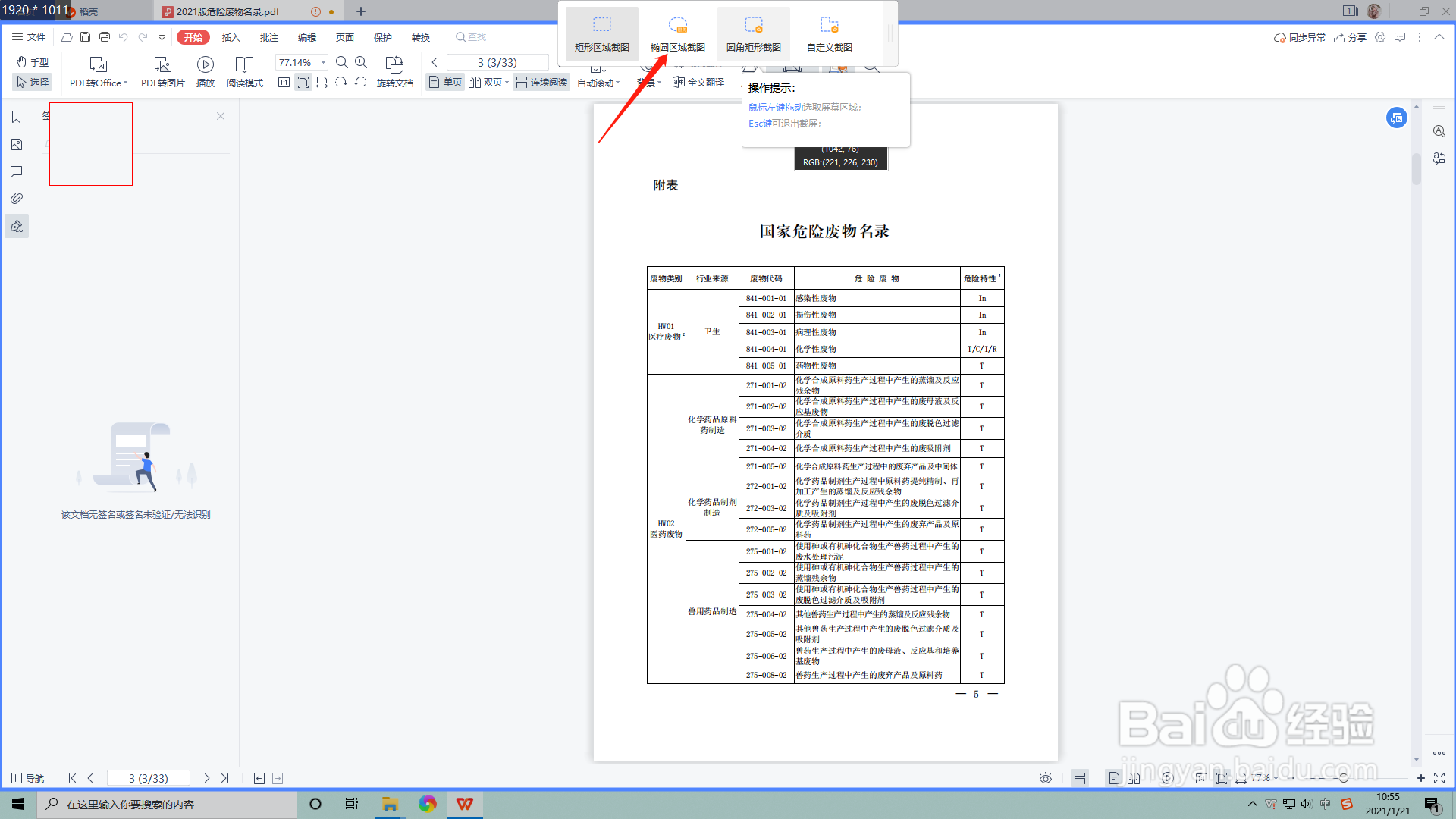The image size is (1456, 819).
Task: Expand the quick access toolbar dropdown
Action: pyautogui.click(x=162, y=37)
